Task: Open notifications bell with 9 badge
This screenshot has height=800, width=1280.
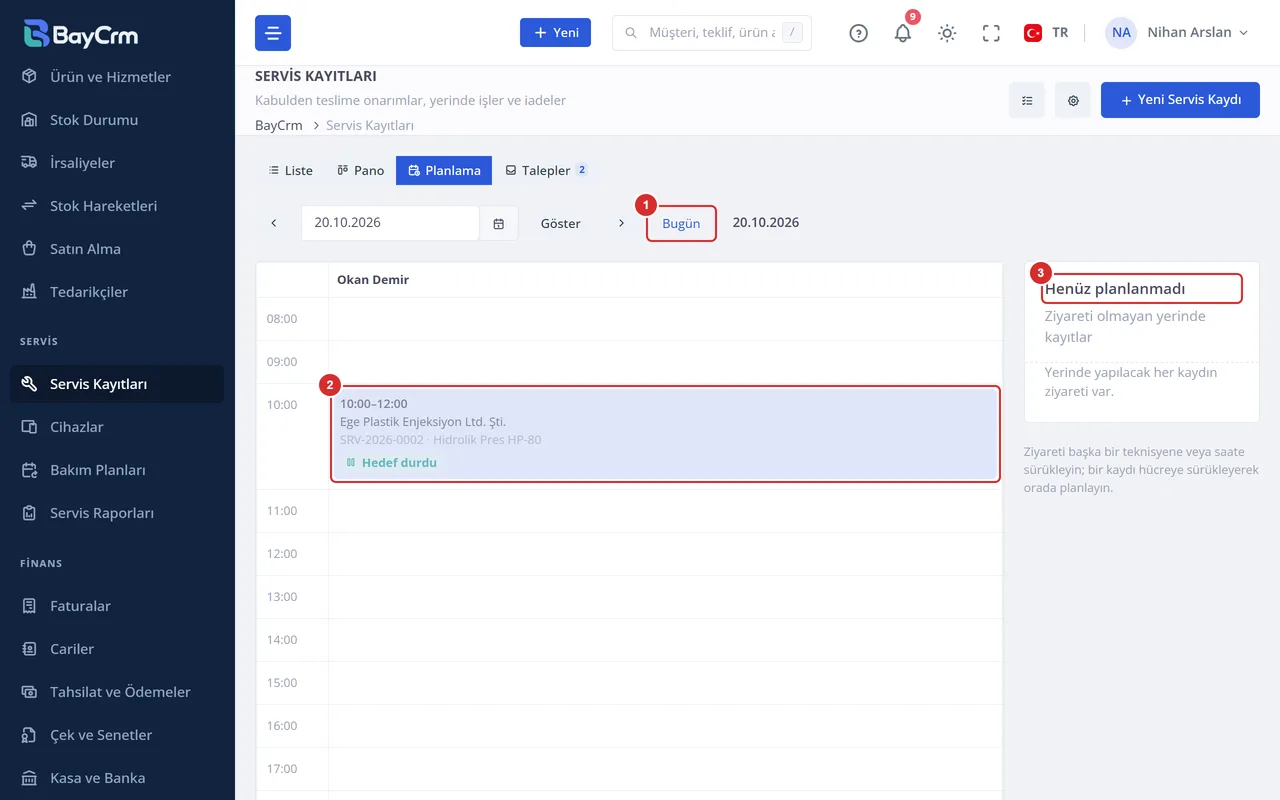Action: (903, 33)
